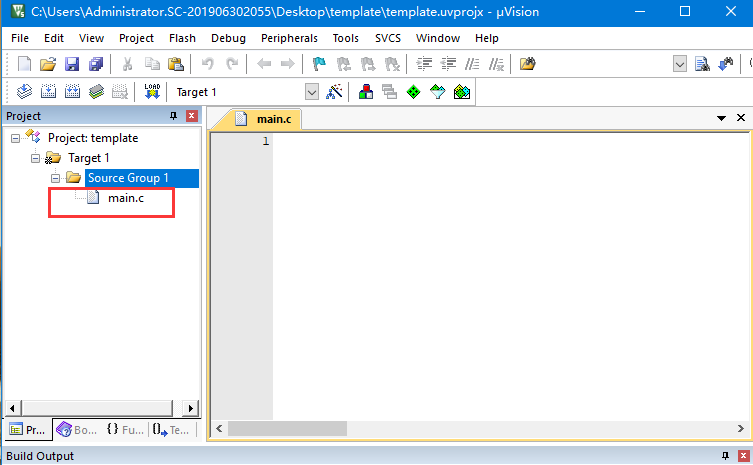Open the Project menu
Viewport: 753px width, 465px height.
pos(136,38)
